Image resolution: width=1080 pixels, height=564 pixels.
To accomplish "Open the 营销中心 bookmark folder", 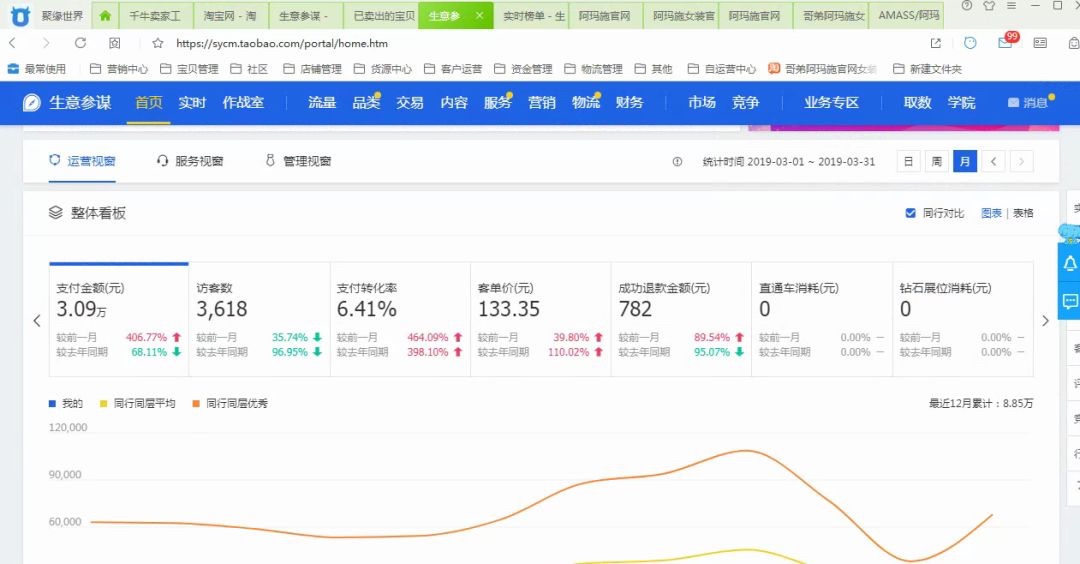I will (x=118, y=69).
